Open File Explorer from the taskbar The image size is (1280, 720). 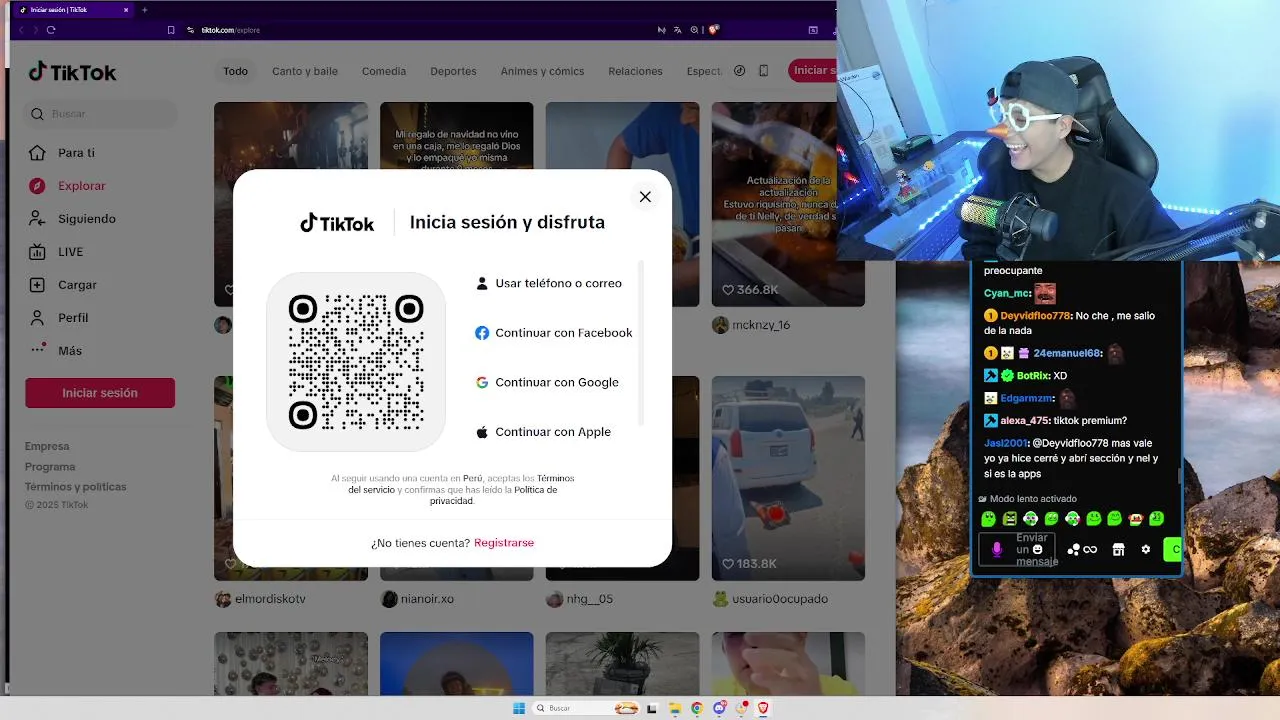click(675, 708)
